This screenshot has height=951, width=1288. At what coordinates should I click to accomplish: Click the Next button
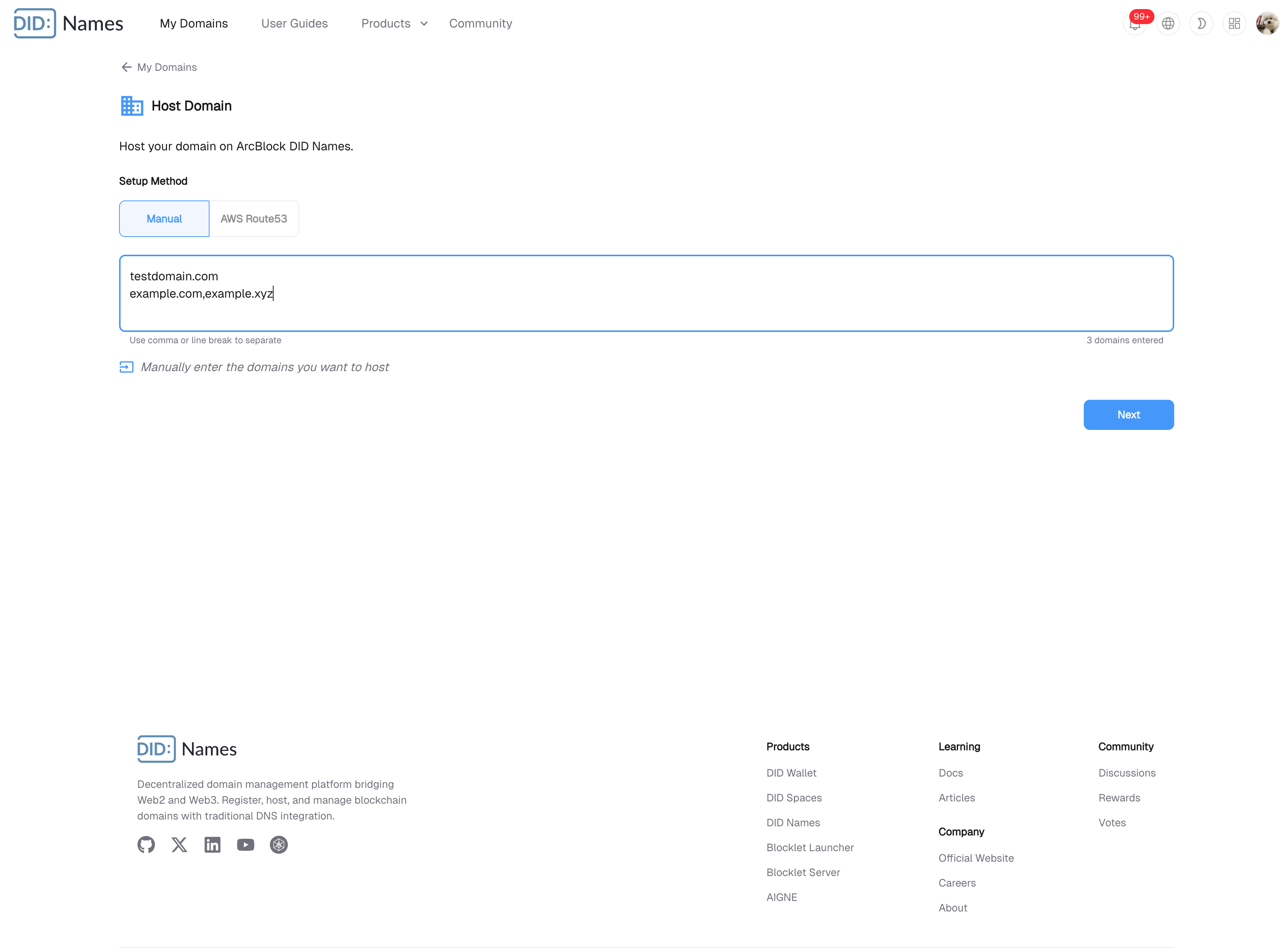(x=1128, y=414)
